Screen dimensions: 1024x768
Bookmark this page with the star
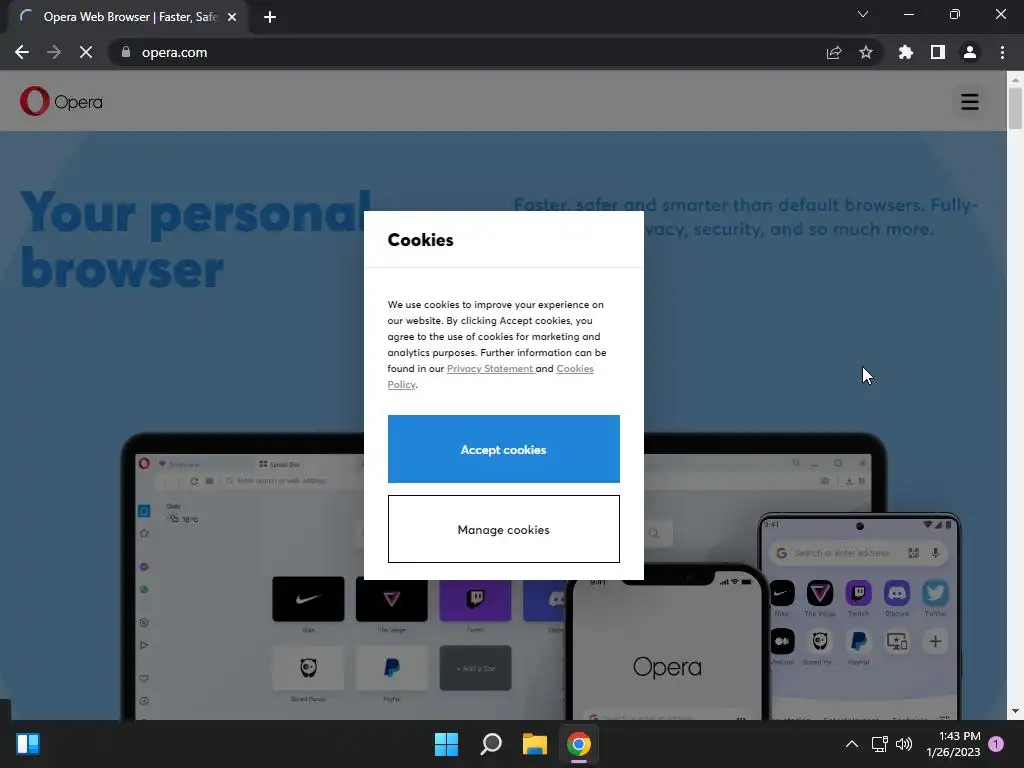pyautogui.click(x=866, y=52)
